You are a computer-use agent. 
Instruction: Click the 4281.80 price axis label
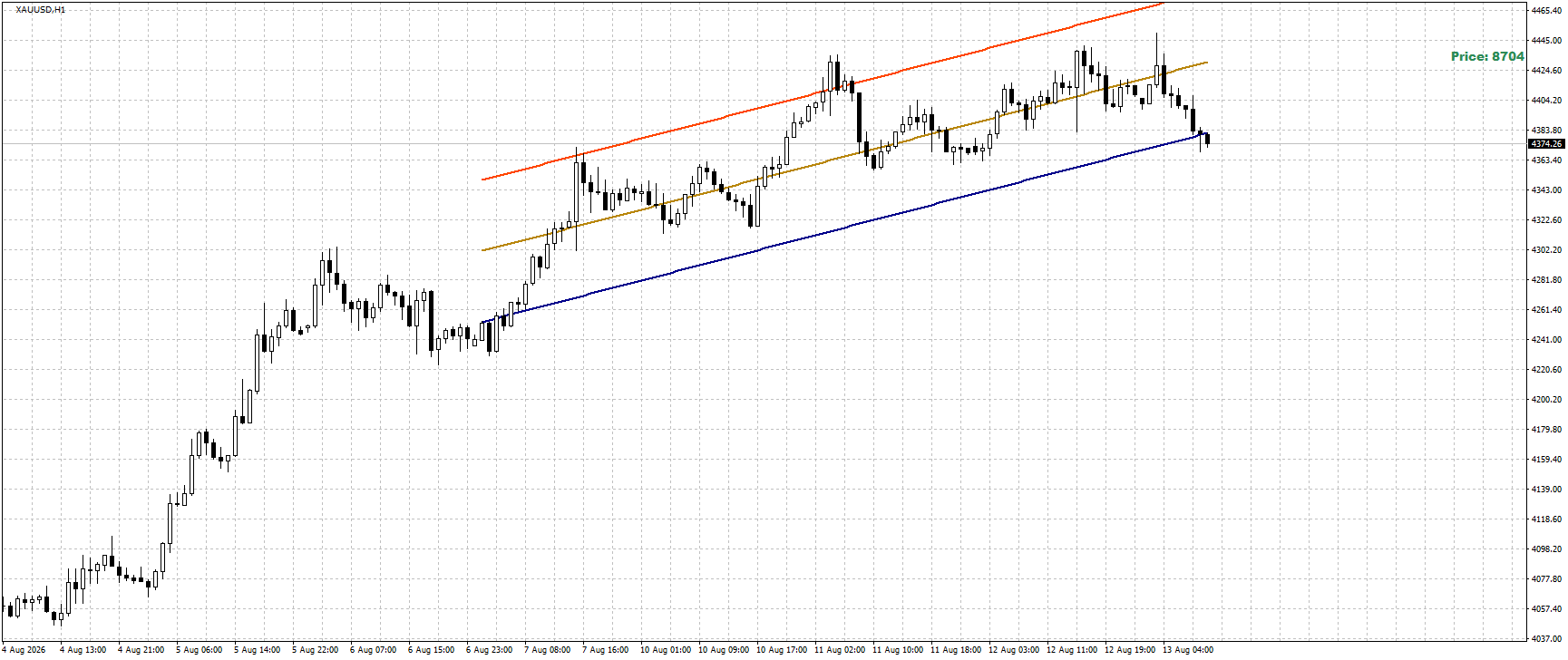(1546, 280)
